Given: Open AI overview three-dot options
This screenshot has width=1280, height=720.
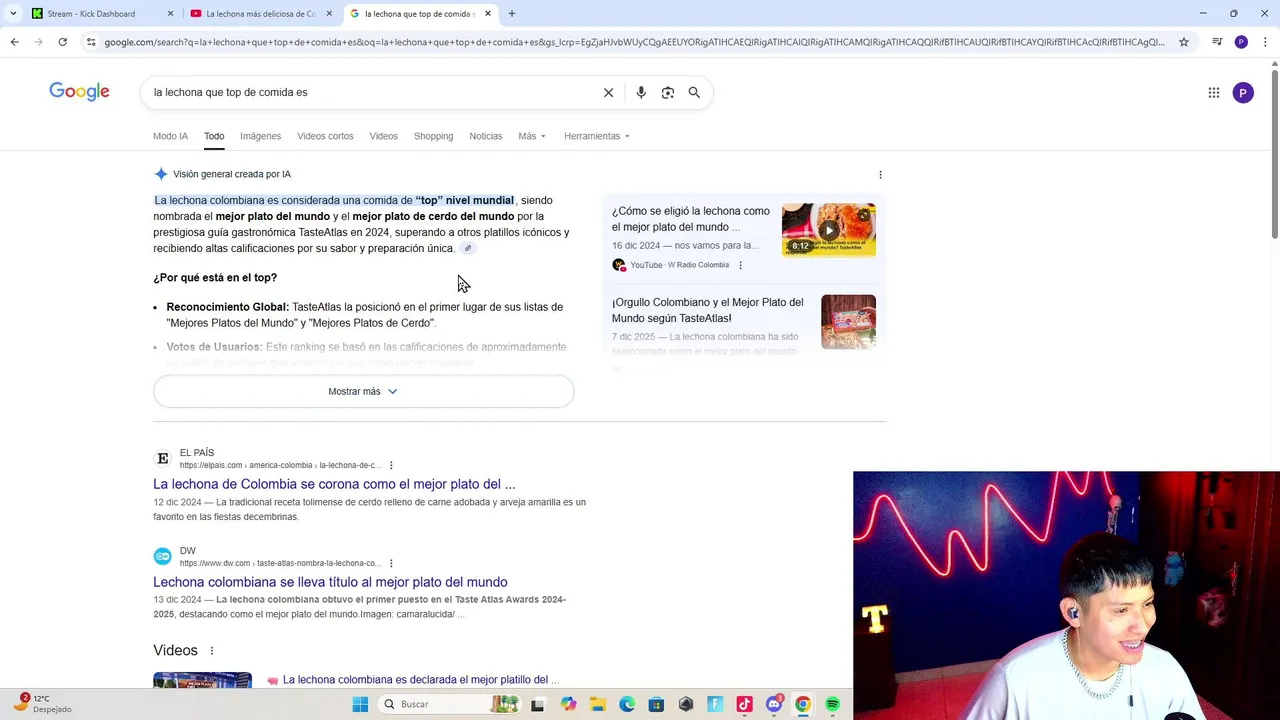Looking at the screenshot, I should click(x=880, y=174).
